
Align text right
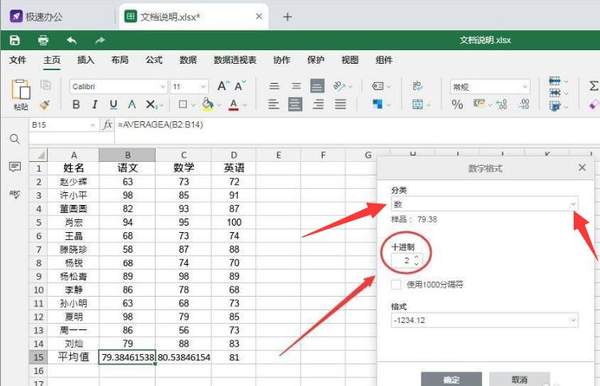click(318, 104)
